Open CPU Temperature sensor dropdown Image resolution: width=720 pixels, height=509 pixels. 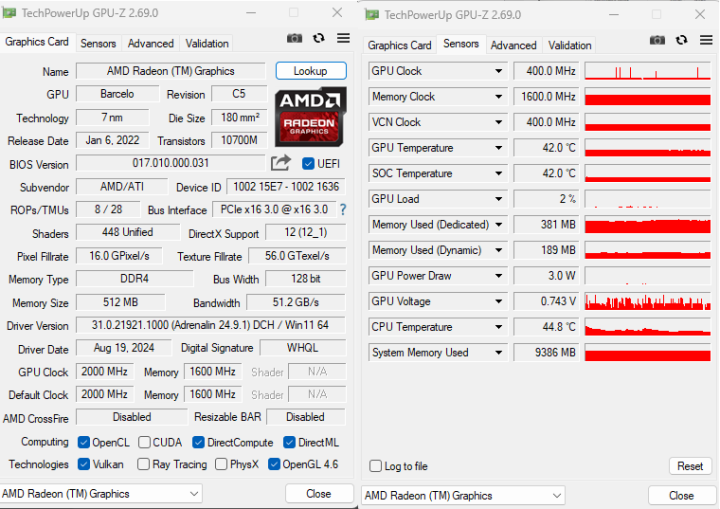point(498,327)
